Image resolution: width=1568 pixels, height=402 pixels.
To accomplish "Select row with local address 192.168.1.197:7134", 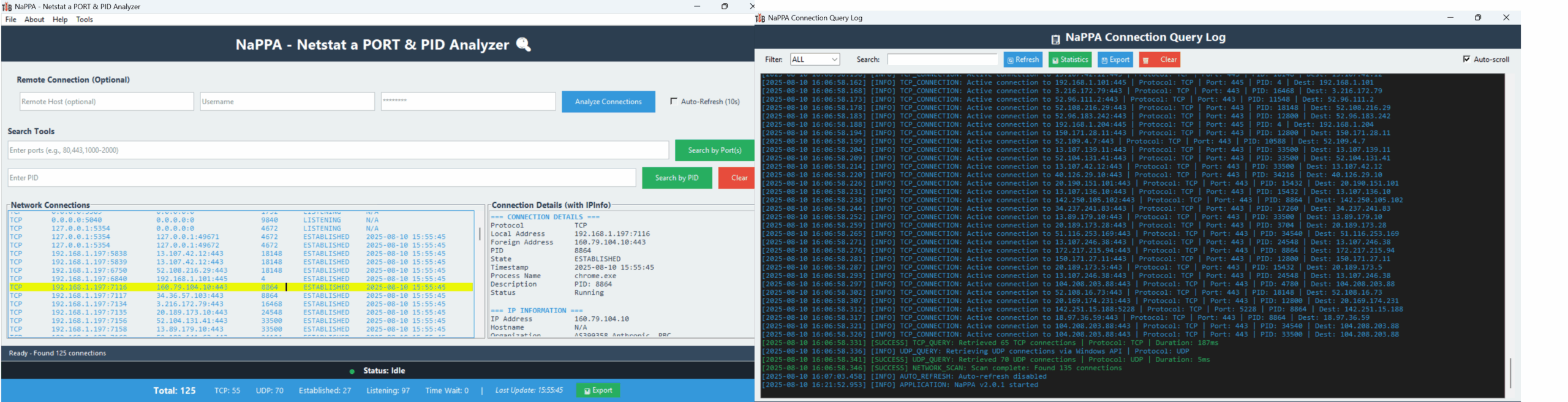I will (x=241, y=304).
